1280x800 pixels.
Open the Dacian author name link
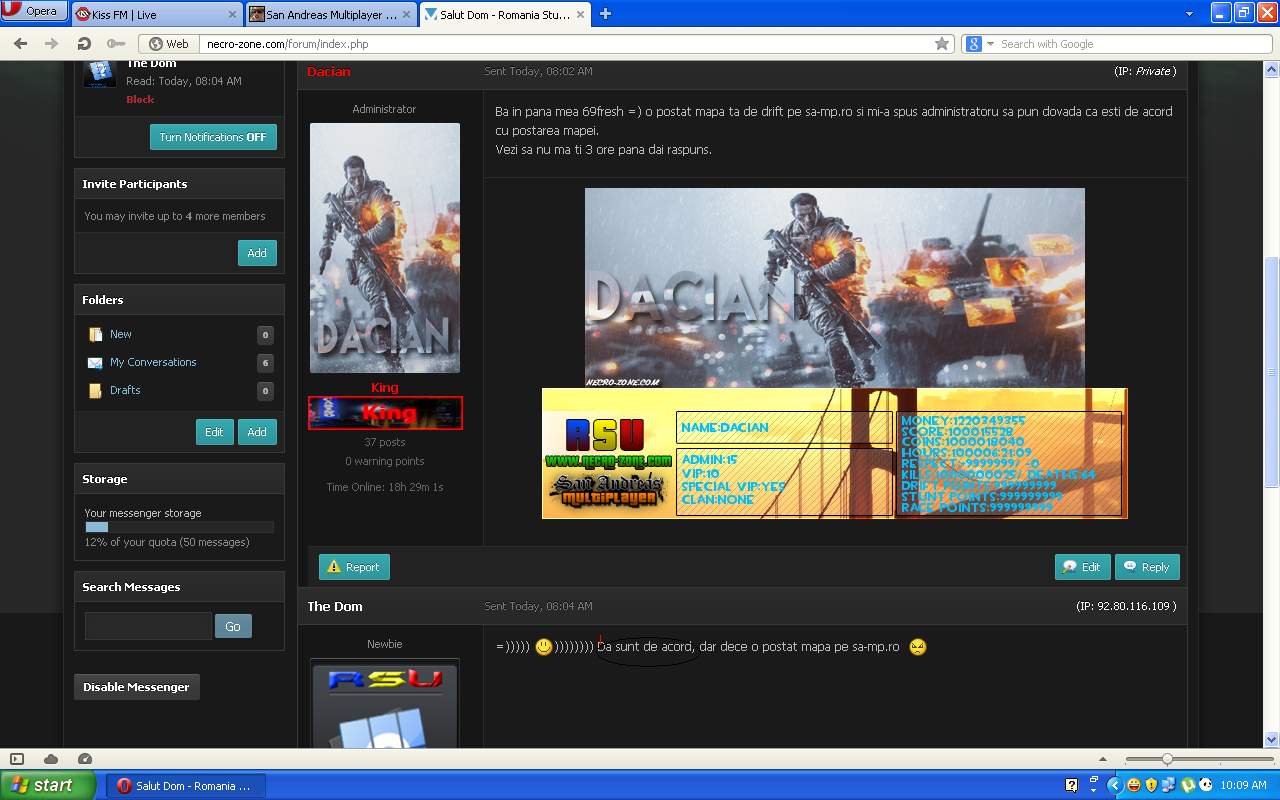[329, 72]
